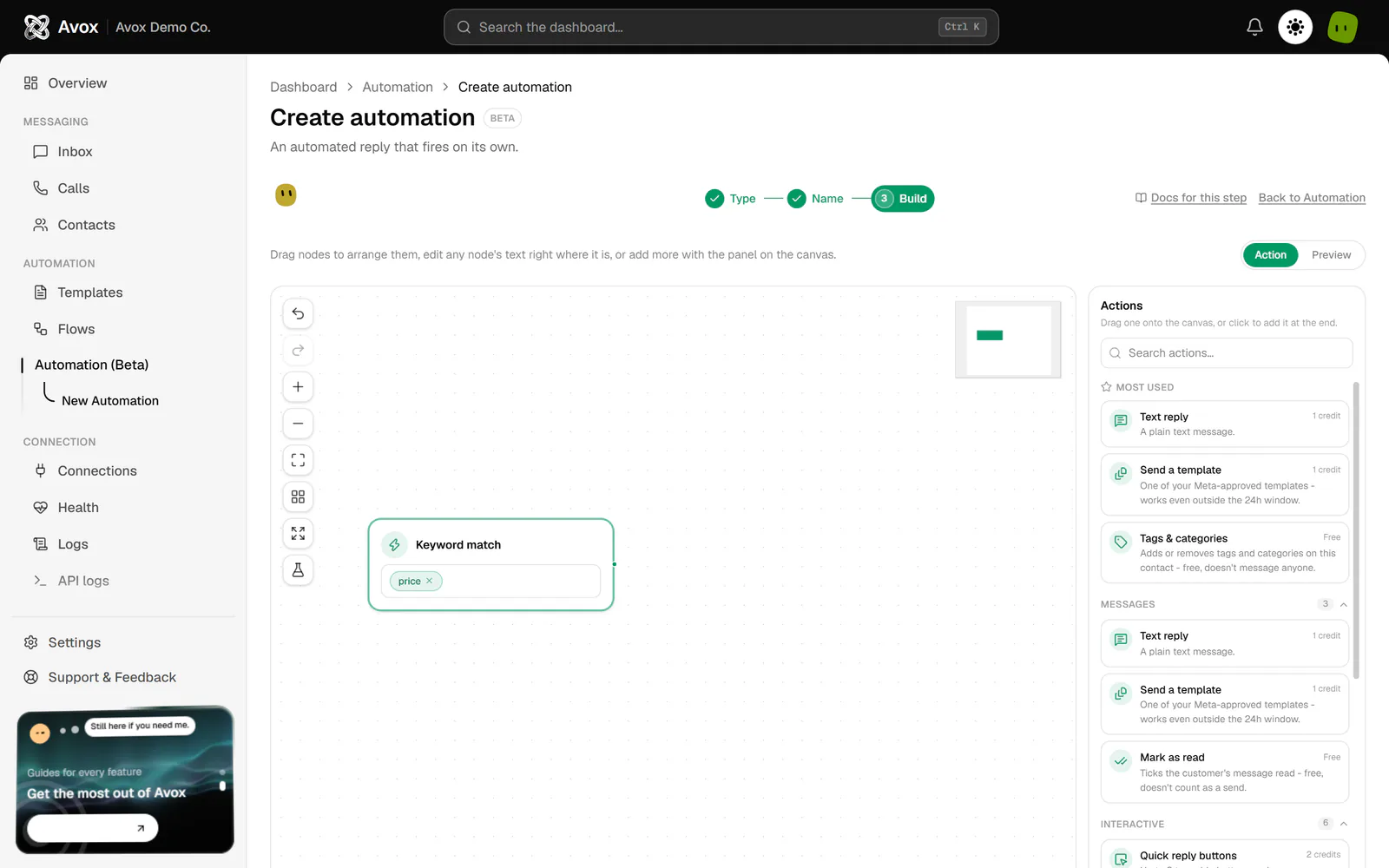Toggle the light/dark theme sun icon
This screenshot has height=868, width=1389.
(x=1295, y=27)
